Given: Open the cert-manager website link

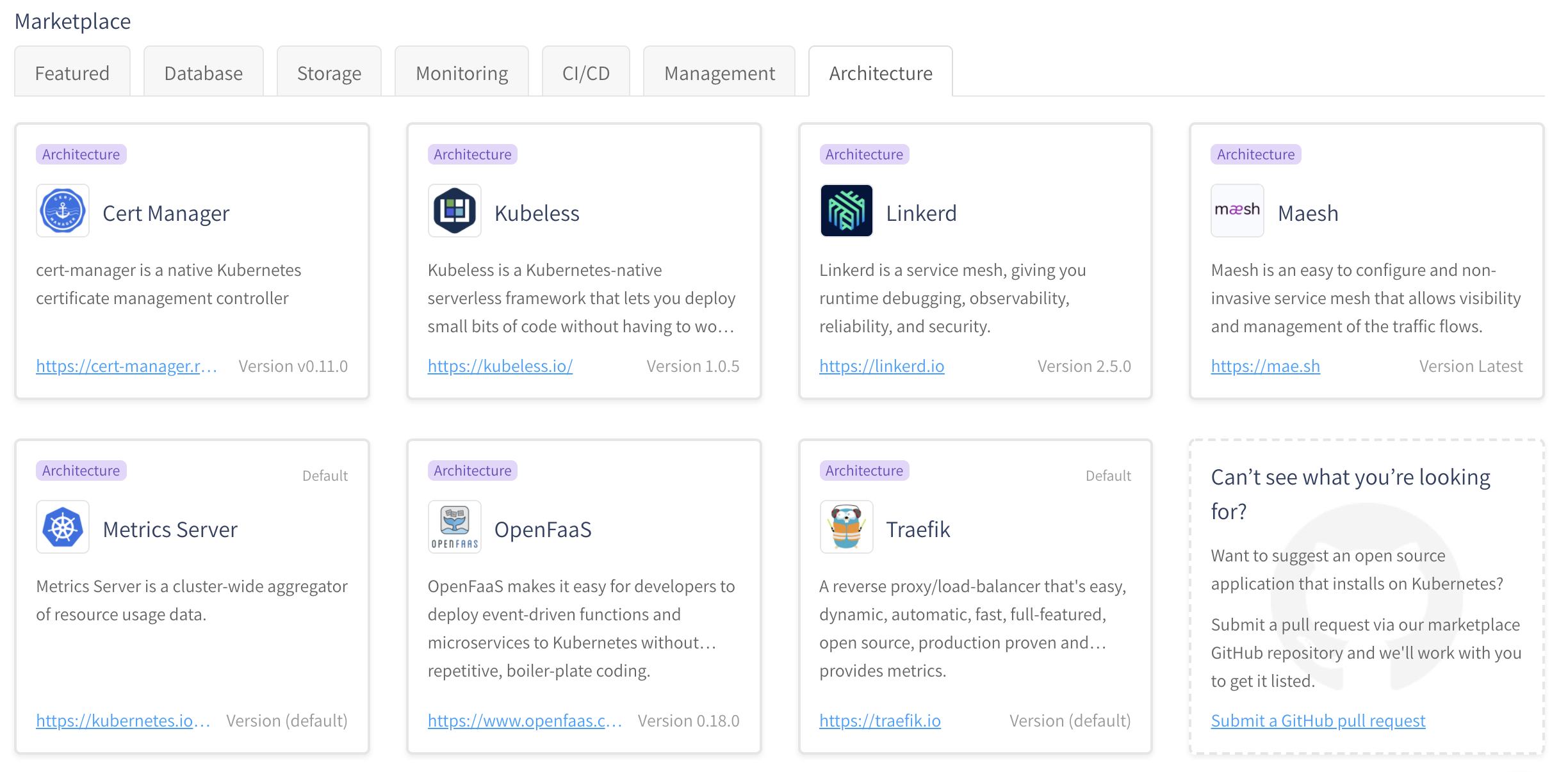Looking at the screenshot, I should [x=127, y=366].
